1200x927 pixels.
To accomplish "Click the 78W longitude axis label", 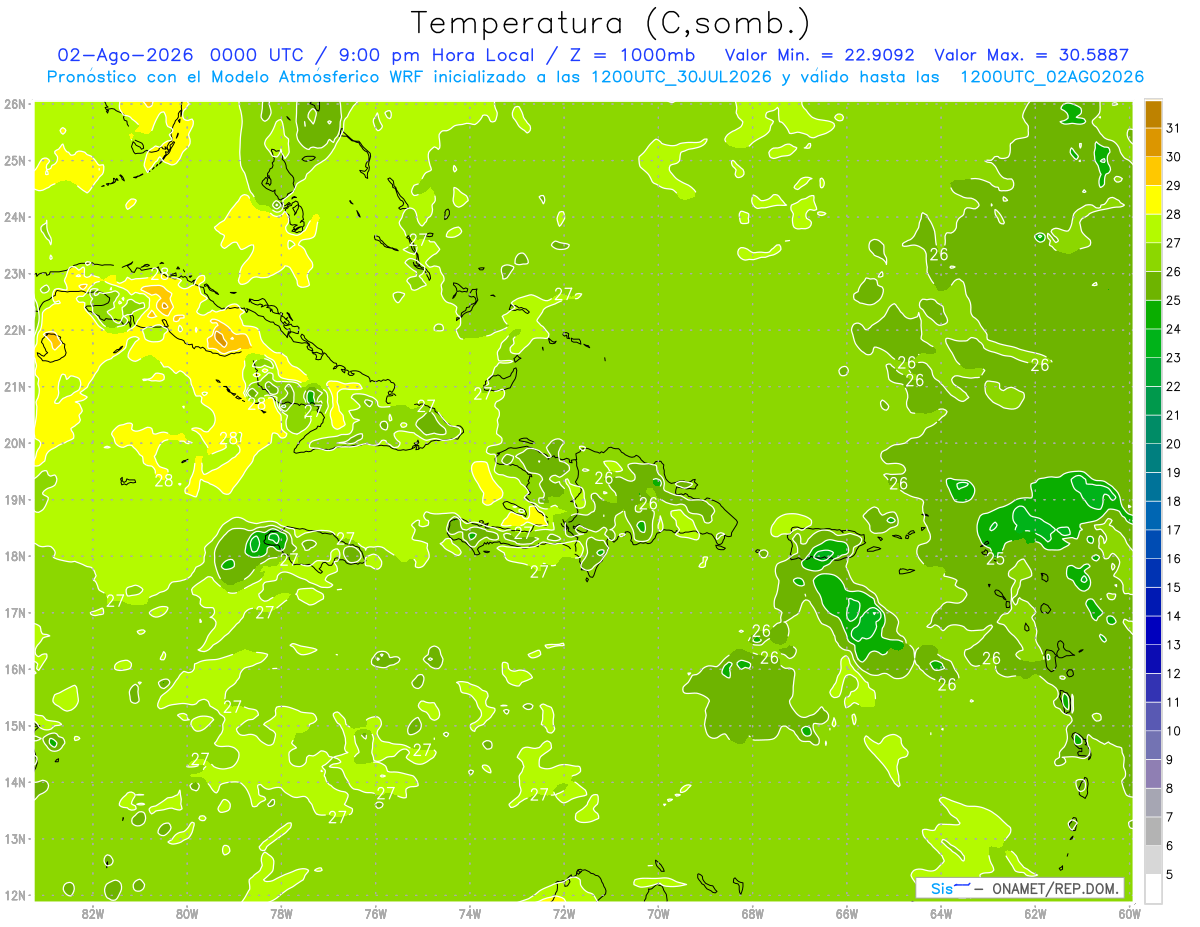I will (x=281, y=913).
